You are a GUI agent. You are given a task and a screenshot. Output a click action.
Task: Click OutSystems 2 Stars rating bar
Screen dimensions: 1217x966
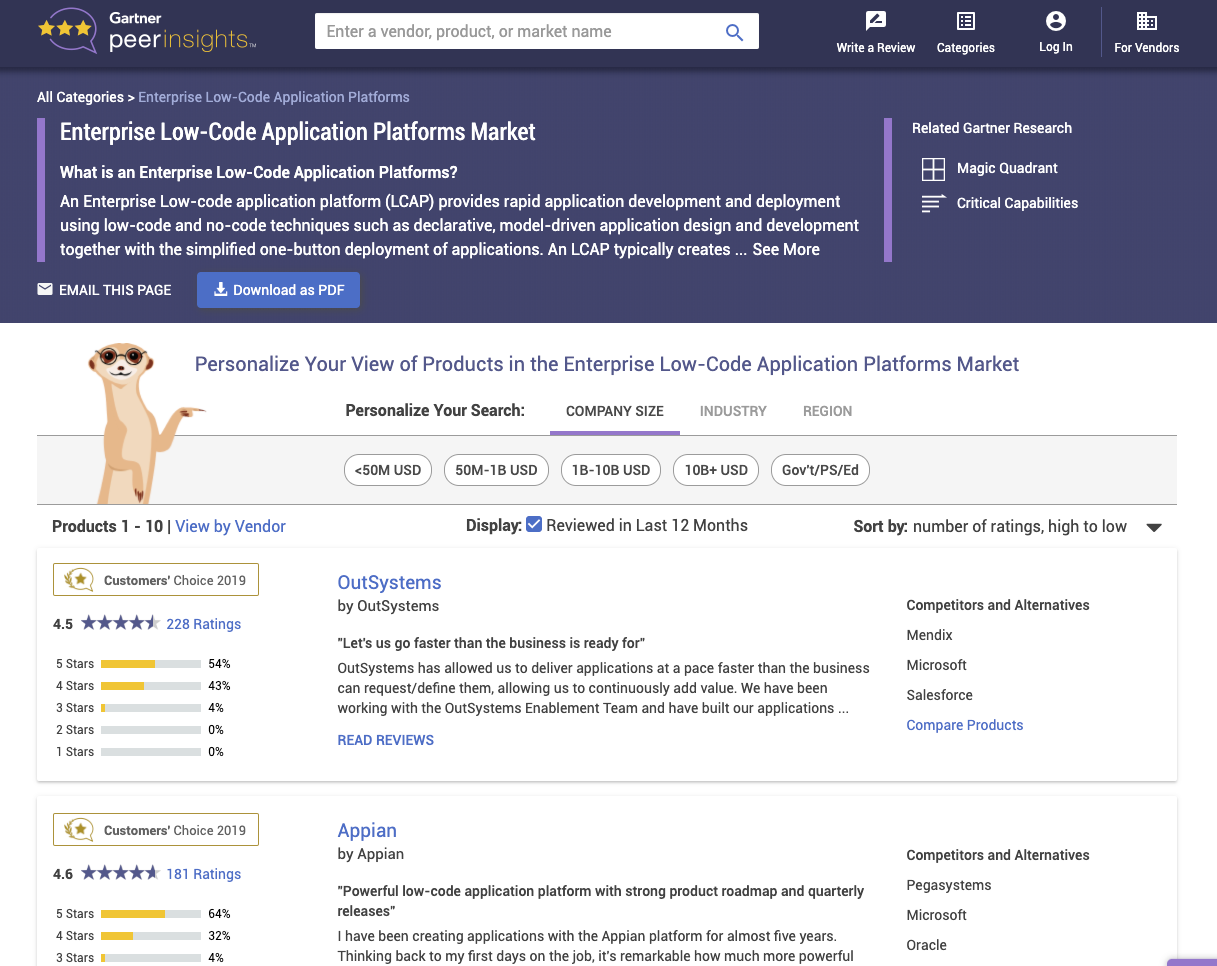(x=151, y=730)
